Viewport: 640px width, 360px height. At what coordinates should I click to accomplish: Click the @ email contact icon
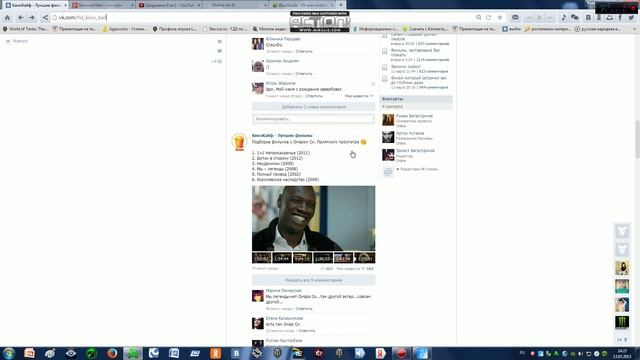coord(388,172)
